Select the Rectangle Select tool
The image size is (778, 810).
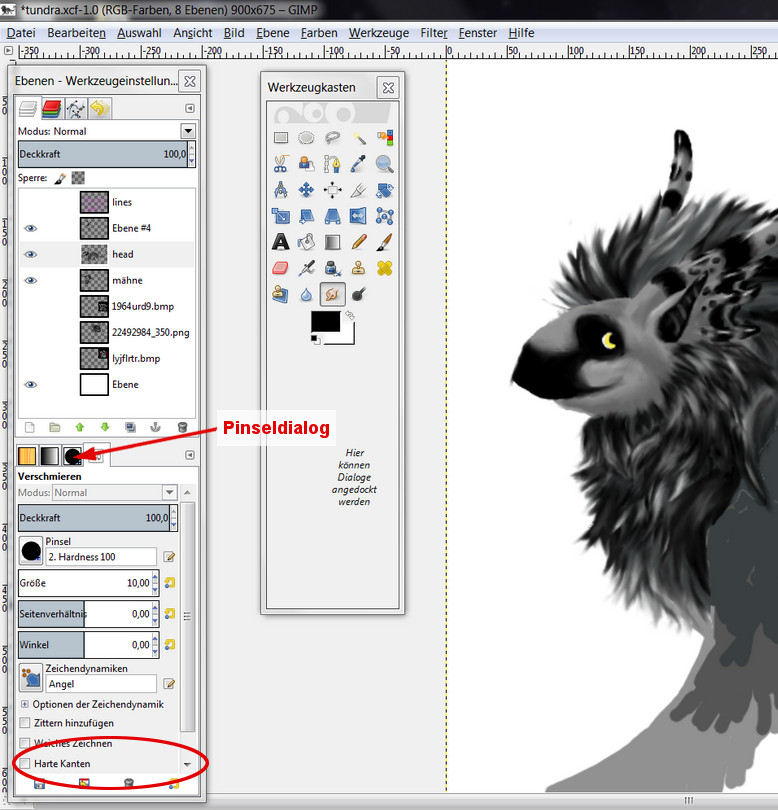281,138
